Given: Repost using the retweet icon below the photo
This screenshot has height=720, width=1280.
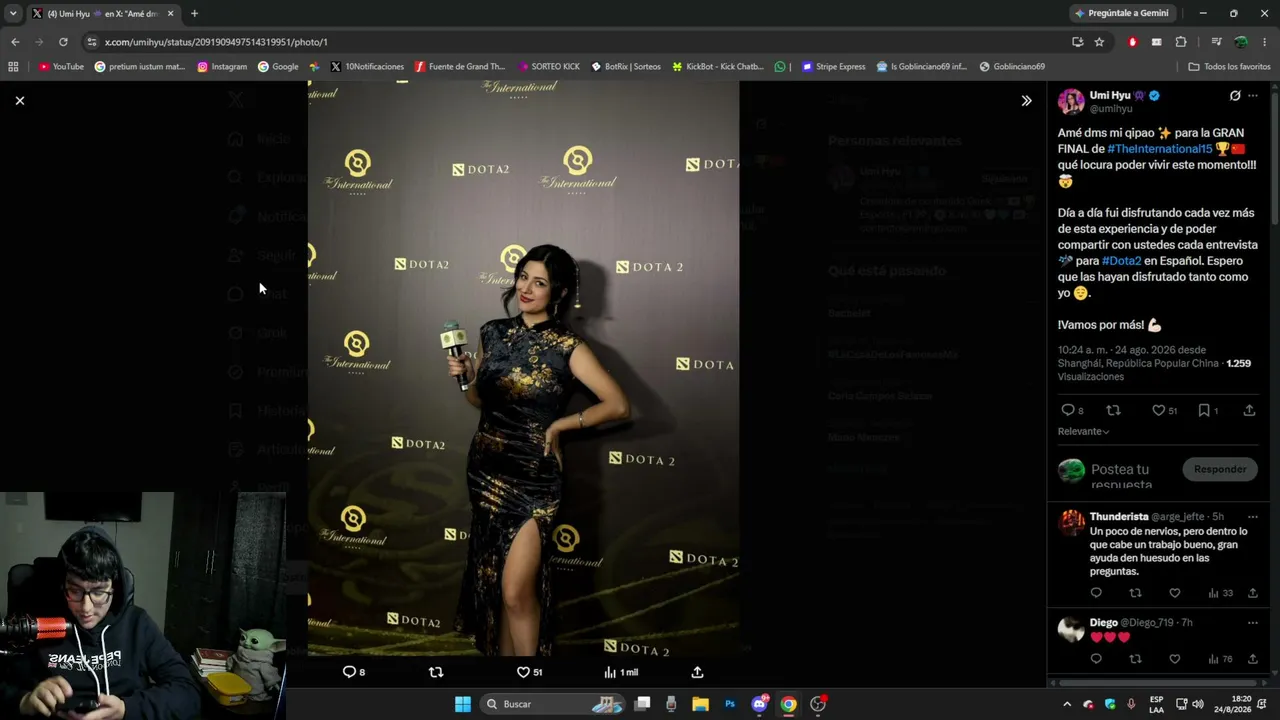Looking at the screenshot, I should tap(436, 672).
